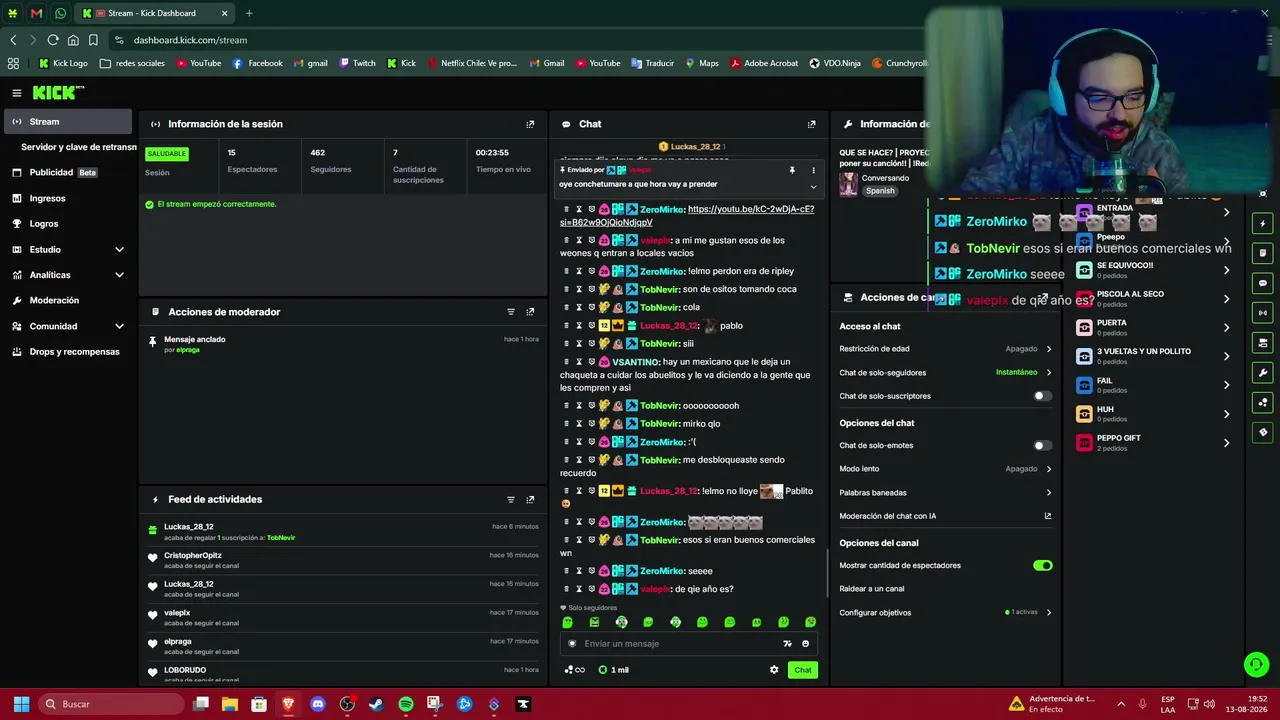Open a new browser tab
Viewport: 1280px width, 720px height.
(249, 13)
